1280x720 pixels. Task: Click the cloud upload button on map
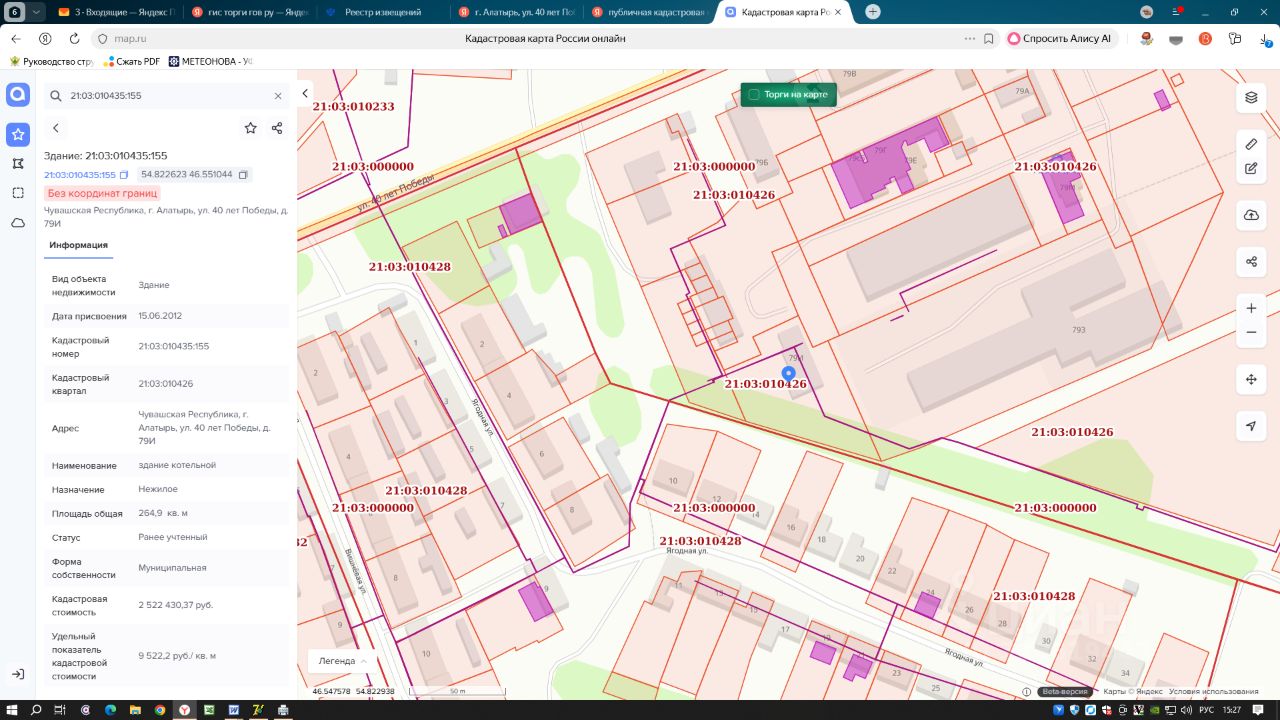pos(1251,215)
